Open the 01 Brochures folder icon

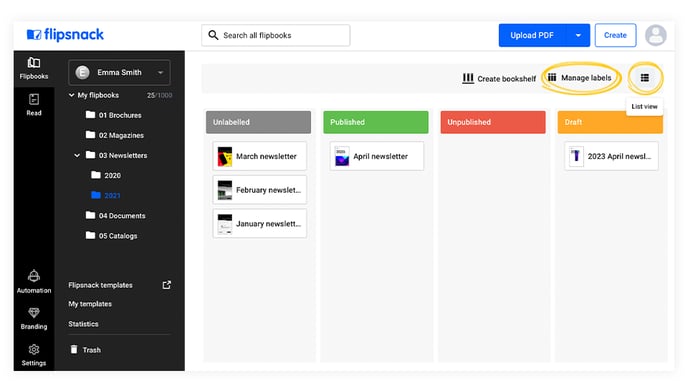tap(90, 115)
